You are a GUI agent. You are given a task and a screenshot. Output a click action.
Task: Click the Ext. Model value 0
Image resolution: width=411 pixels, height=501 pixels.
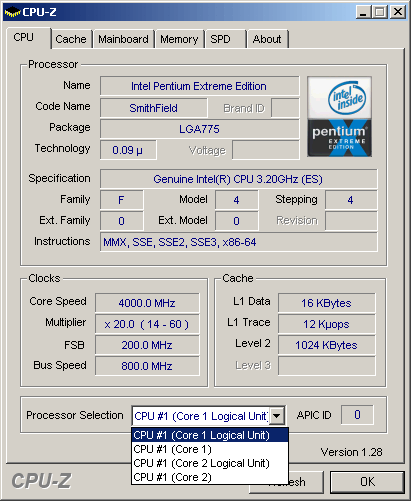[236, 221]
